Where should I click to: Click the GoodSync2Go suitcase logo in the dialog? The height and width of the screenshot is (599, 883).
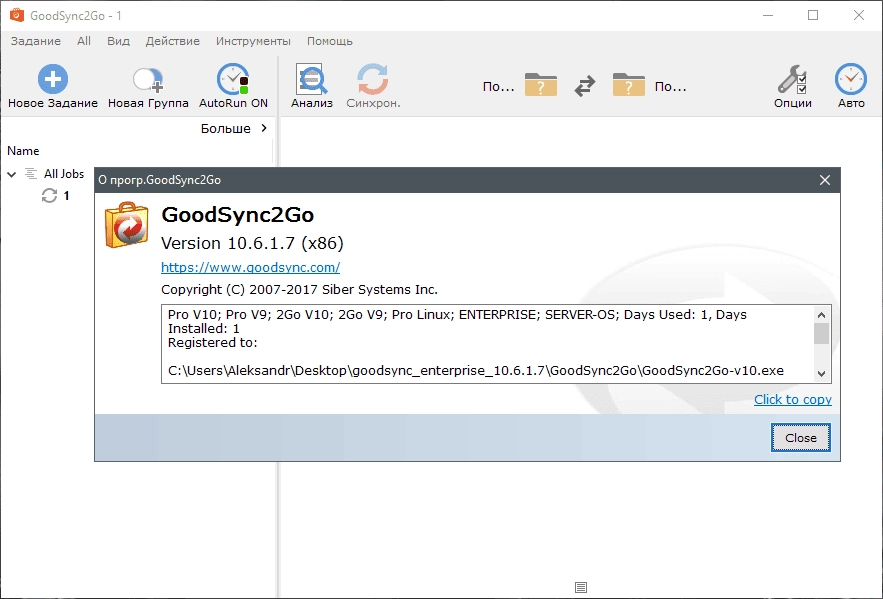pyautogui.click(x=127, y=225)
